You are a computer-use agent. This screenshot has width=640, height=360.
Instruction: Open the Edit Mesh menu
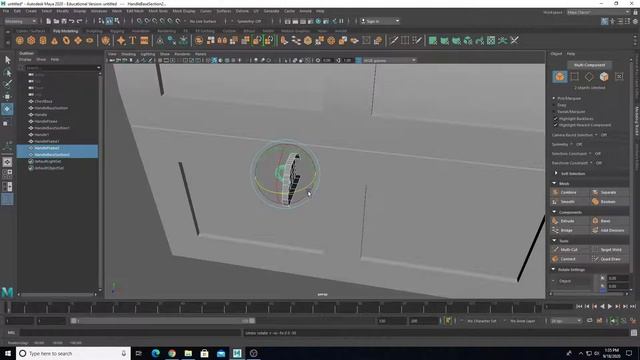coord(135,11)
